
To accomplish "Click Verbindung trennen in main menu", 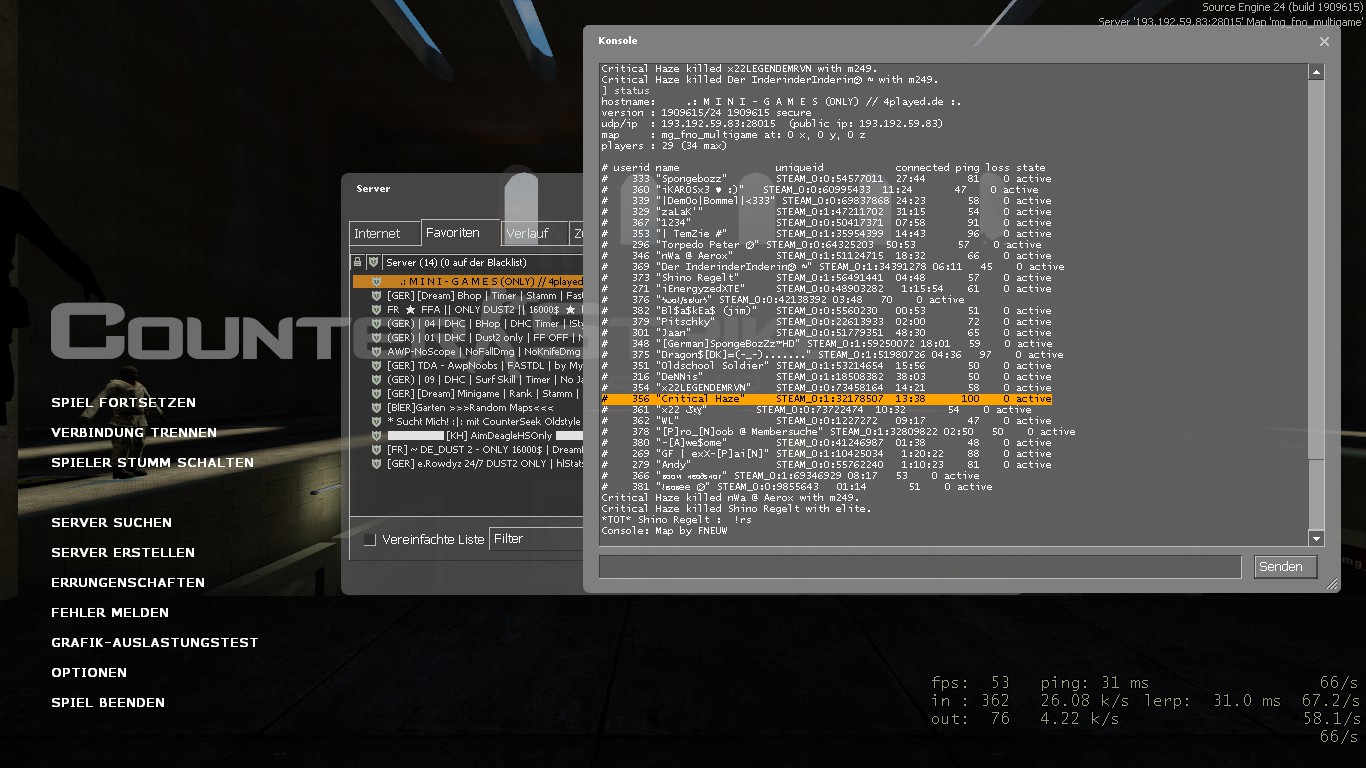I will point(134,433).
